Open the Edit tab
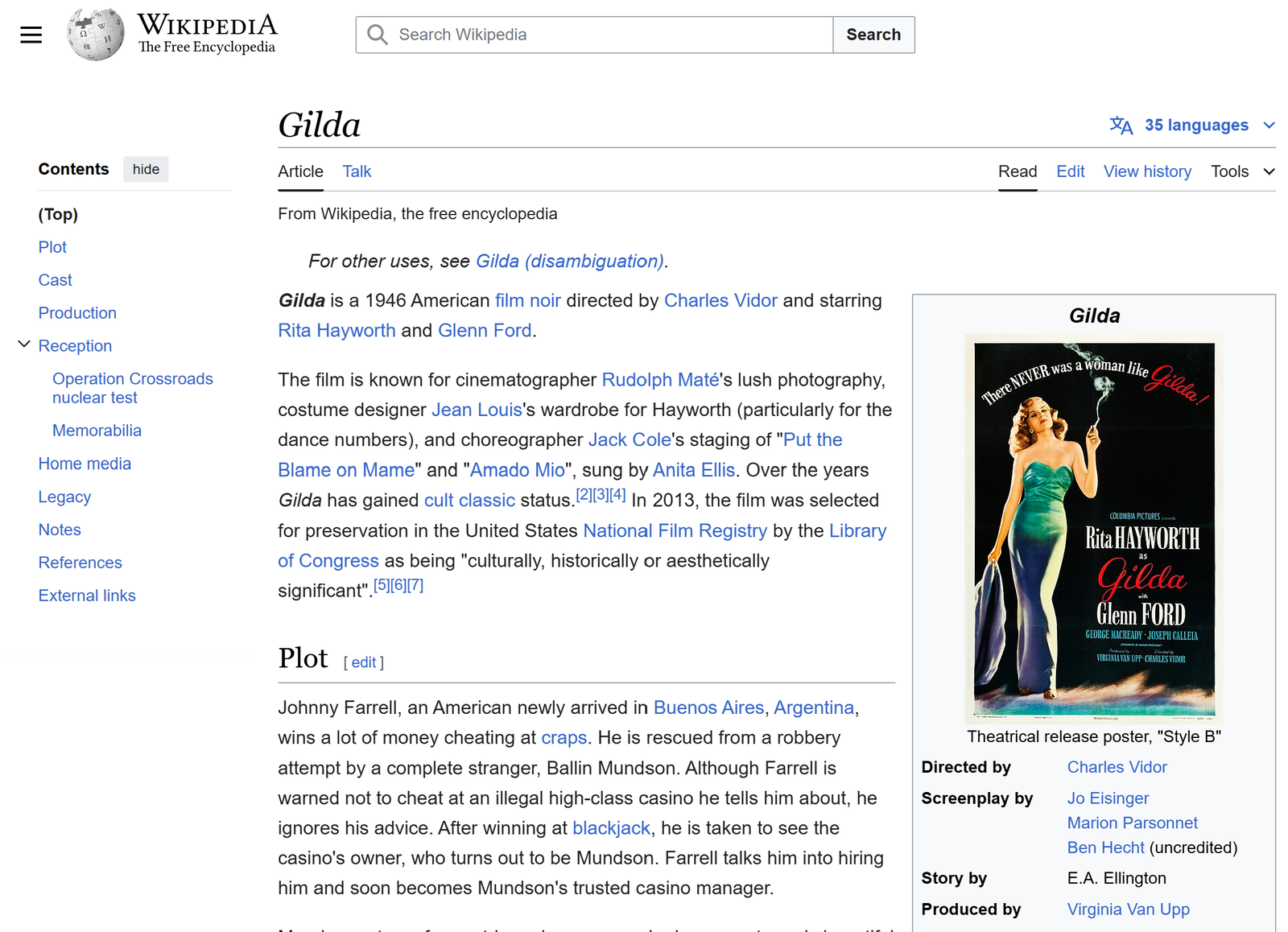This screenshot has height=932, width=1288. coord(1070,171)
